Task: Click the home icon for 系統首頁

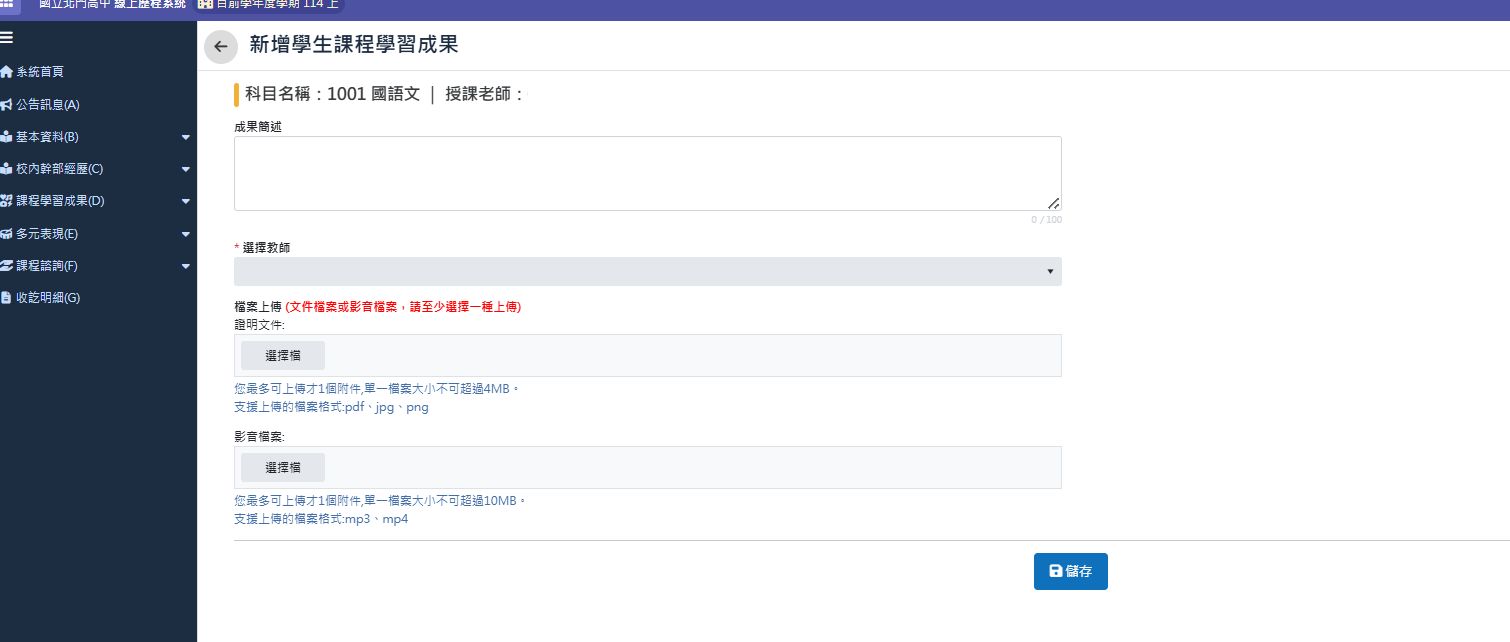Action: 7,72
